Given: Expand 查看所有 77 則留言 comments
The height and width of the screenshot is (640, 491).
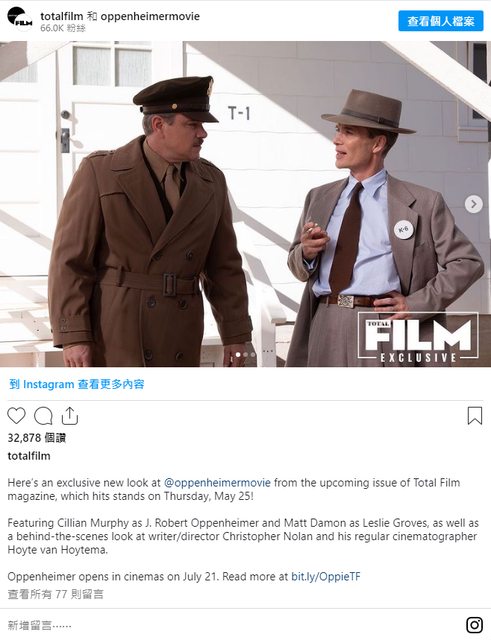Looking at the screenshot, I should (56, 594).
